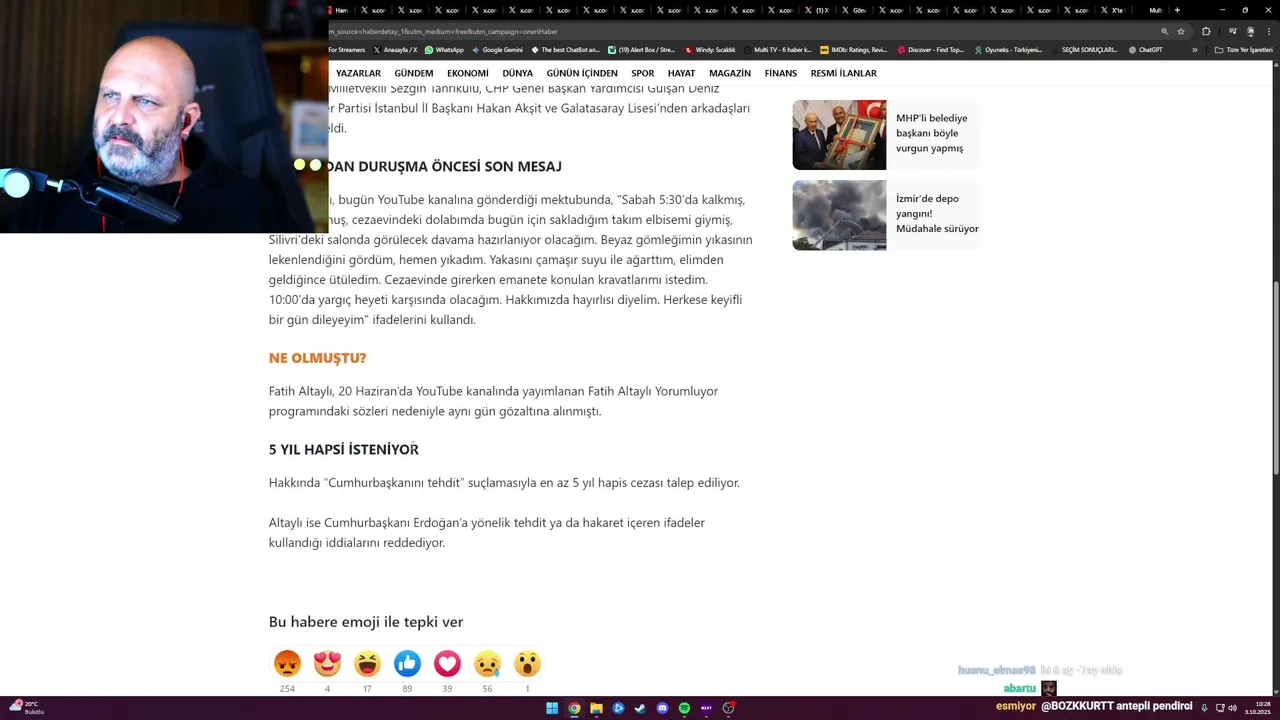Open the YAZARLAR menu
This screenshot has width=1280, height=720.
[x=358, y=73]
